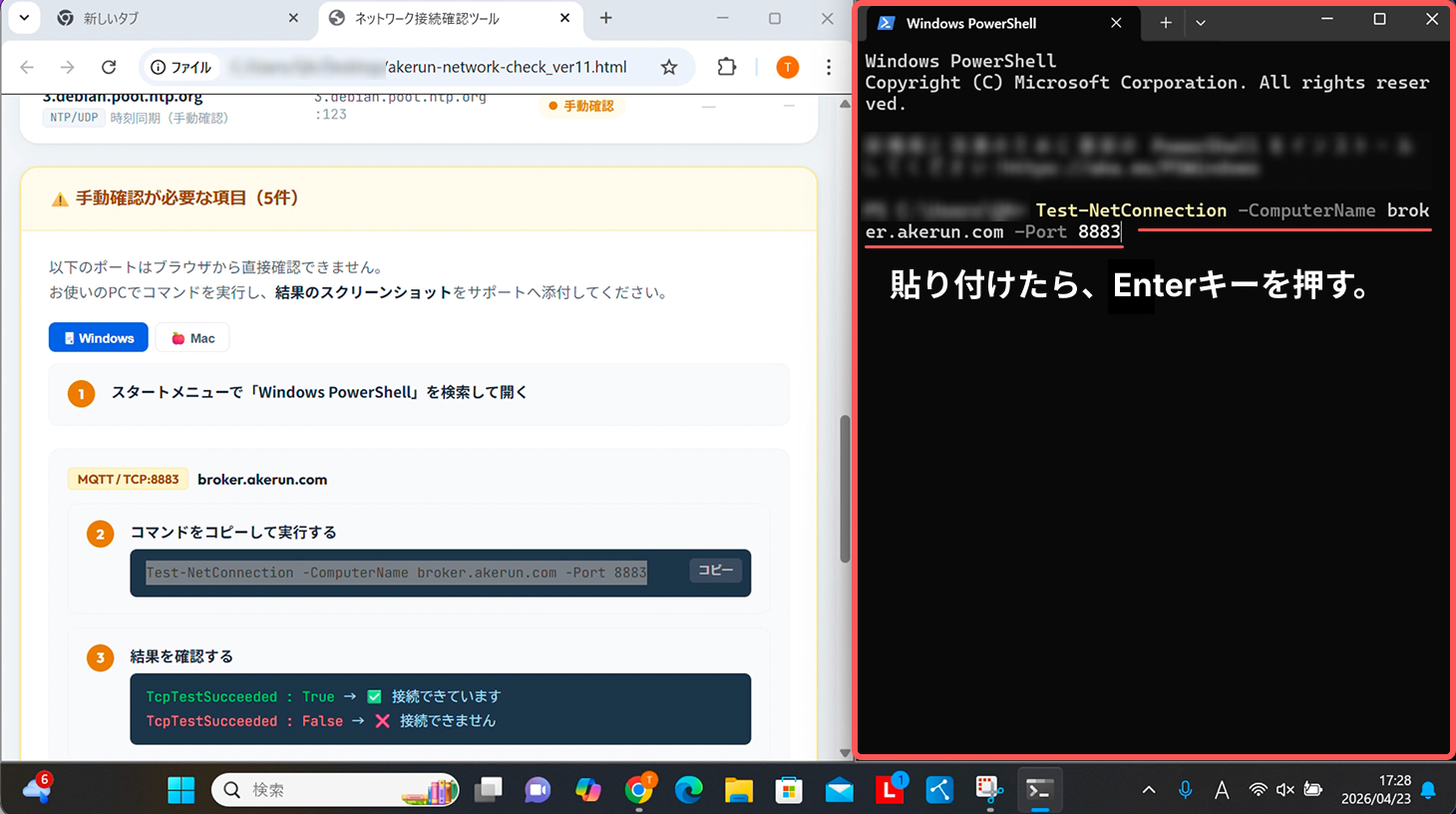Open the notification bell in the tray

1428,790
